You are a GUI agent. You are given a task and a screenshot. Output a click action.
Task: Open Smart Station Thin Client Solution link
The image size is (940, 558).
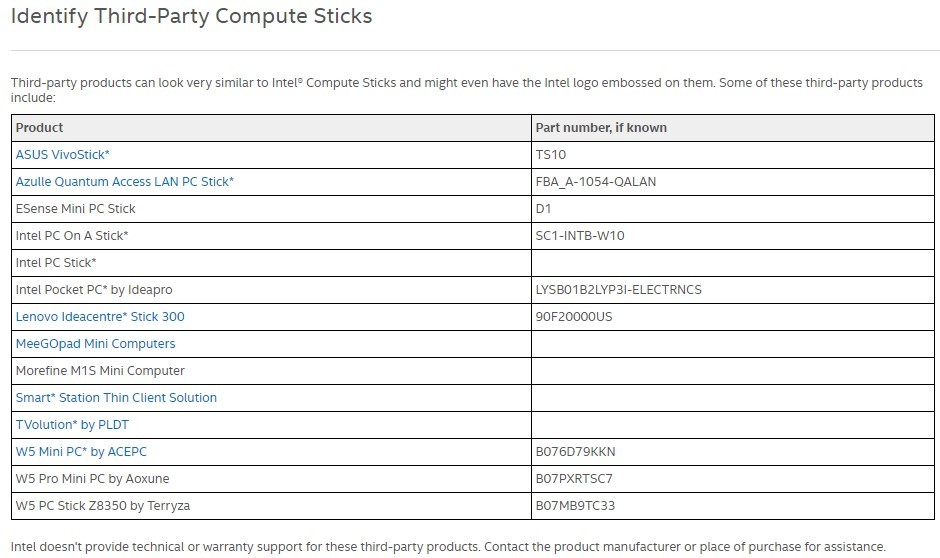(116, 398)
